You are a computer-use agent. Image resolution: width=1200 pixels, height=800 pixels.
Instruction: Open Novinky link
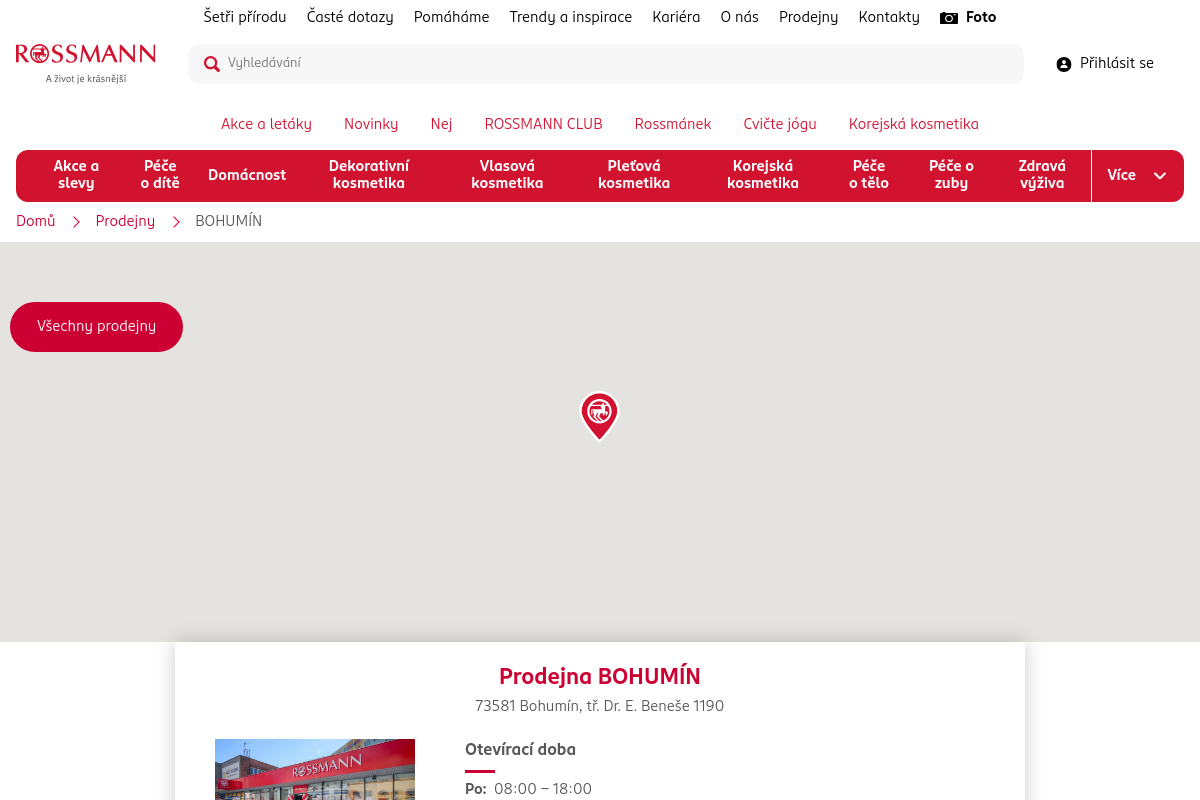tap(371, 124)
